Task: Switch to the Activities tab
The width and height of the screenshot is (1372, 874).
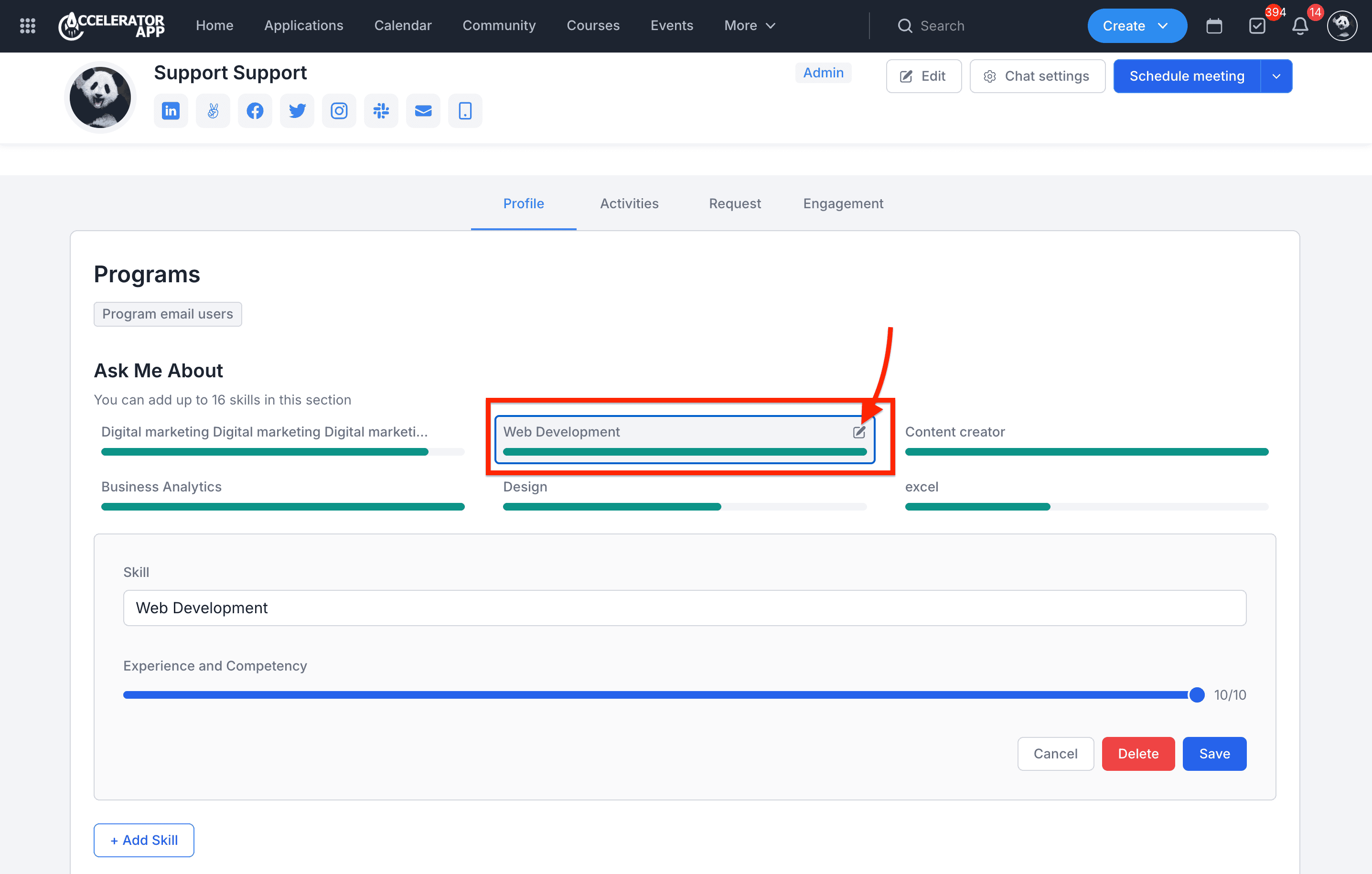Action: pyautogui.click(x=629, y=203)
